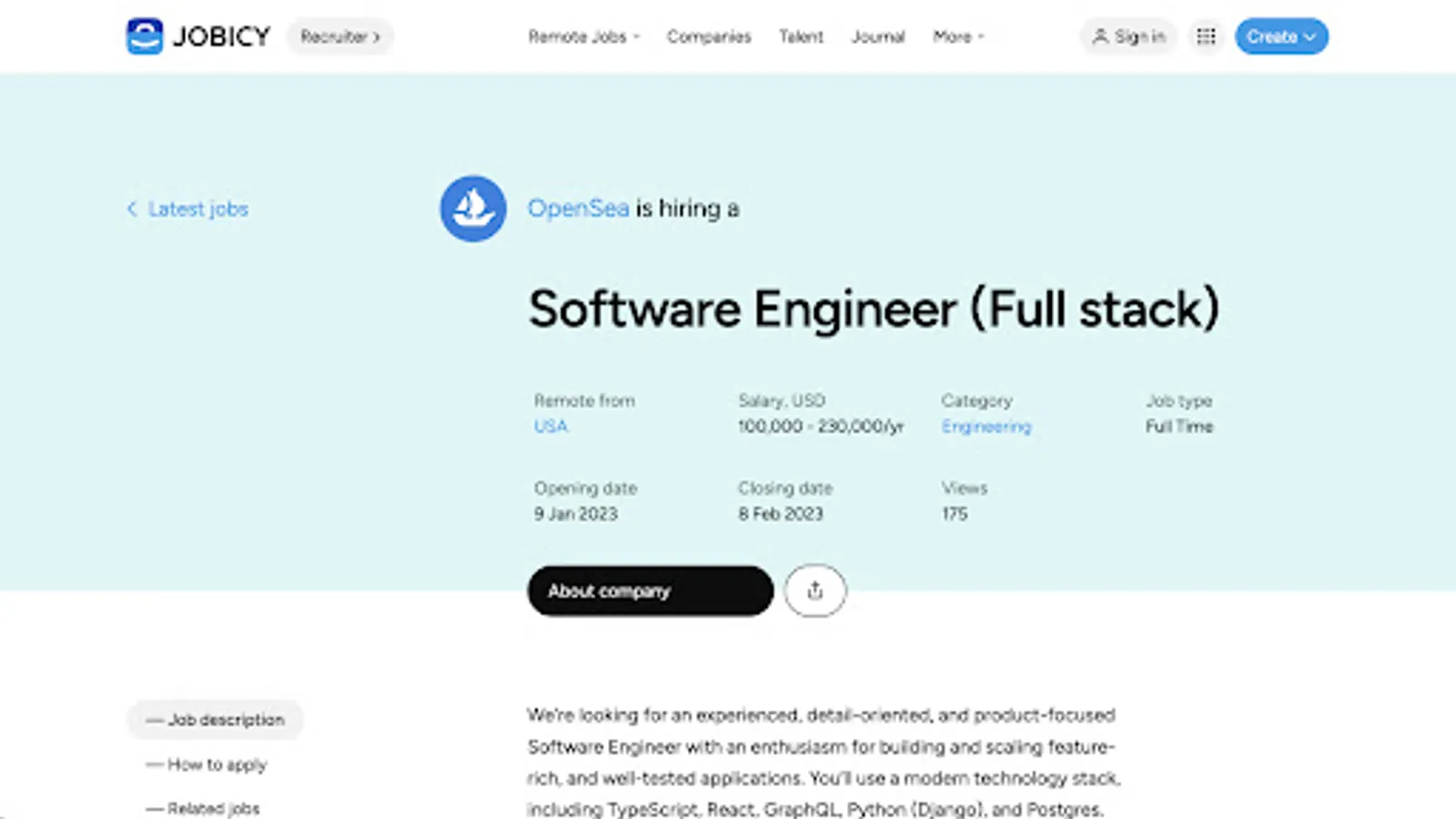Click the opening date 9 Jan 2023
Viewport: 1456px width, 819px height.
576,513
